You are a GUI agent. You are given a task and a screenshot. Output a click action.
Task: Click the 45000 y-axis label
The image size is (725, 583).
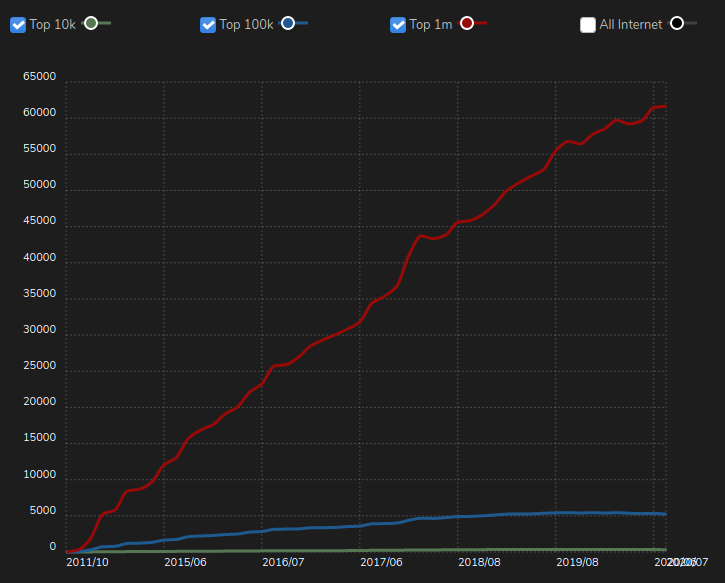(40, 221)
